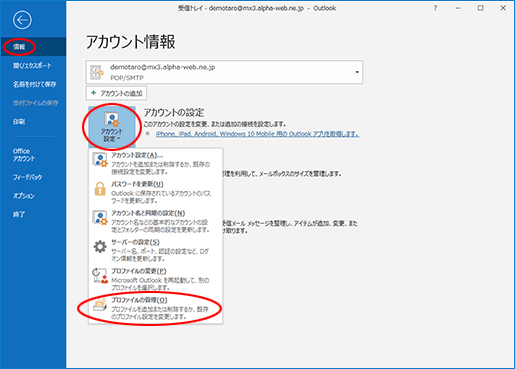This screenshot has height=369, width=515.
Task: Close the Outlook window
Action: (503, 8)
